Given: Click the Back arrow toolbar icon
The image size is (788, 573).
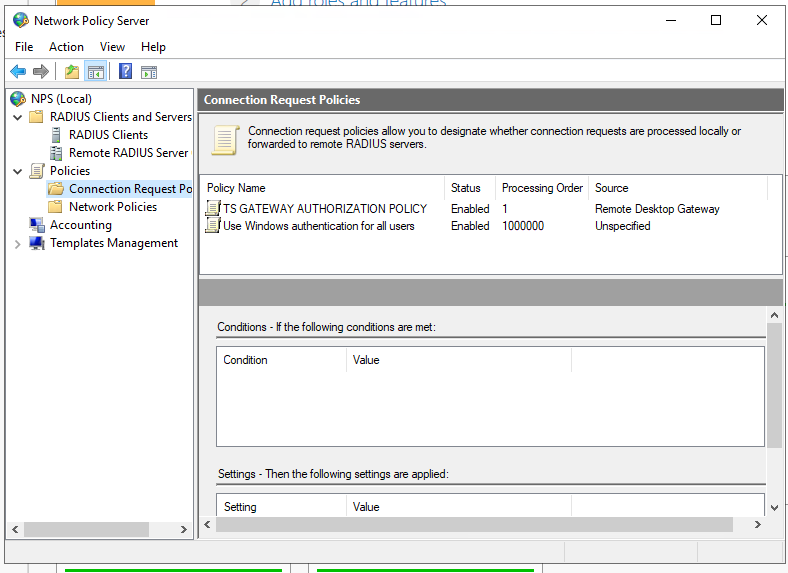Looking at the screenshot, I should pyautogui.click(x=18, y=71).
